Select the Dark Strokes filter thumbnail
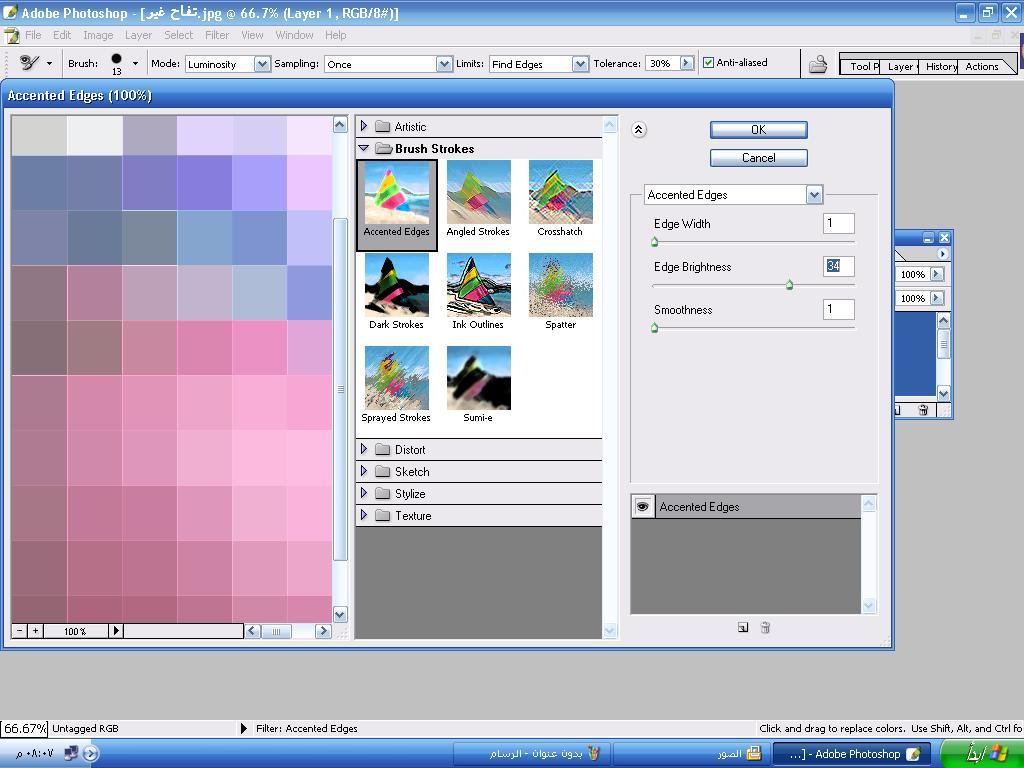Image resolution: width=1024 pixels, height=768 pixels. tap(396, 292)
